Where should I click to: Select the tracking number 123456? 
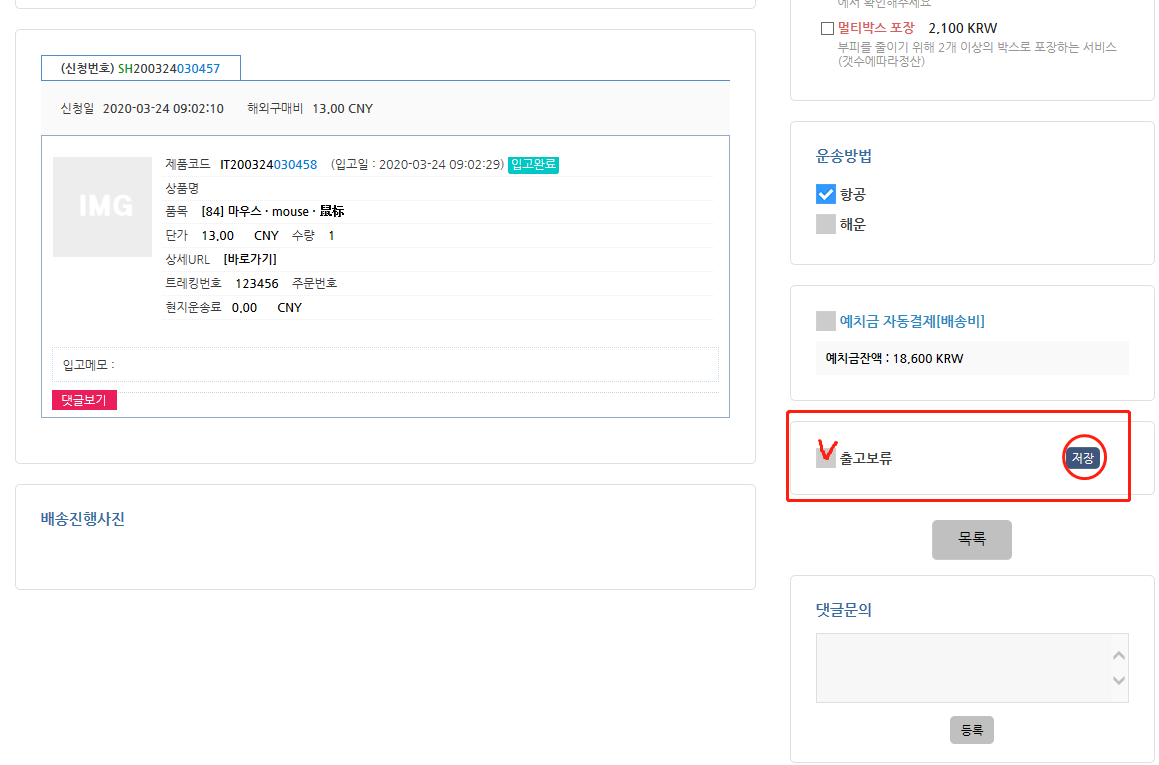tap(256, 284)
